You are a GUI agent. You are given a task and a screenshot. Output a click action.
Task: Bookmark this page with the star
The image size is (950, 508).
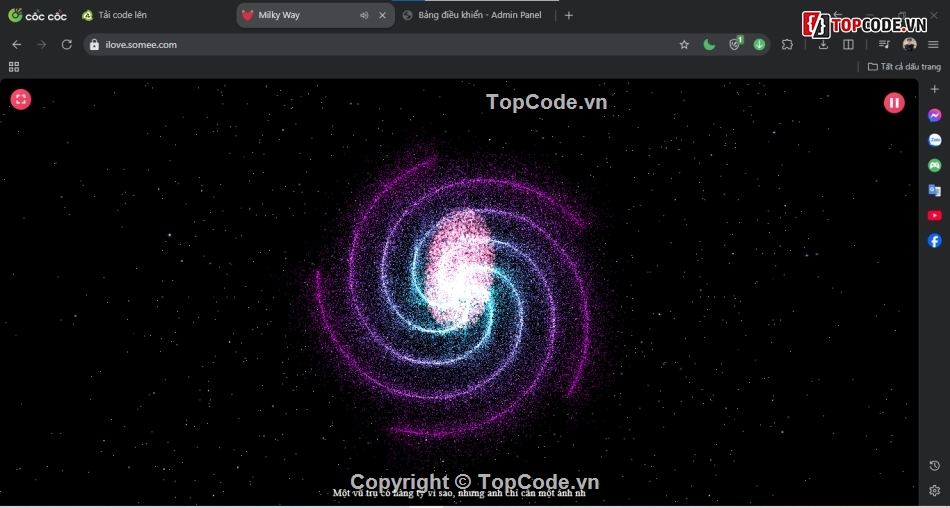pyautogui.click(x=684, y=44)
